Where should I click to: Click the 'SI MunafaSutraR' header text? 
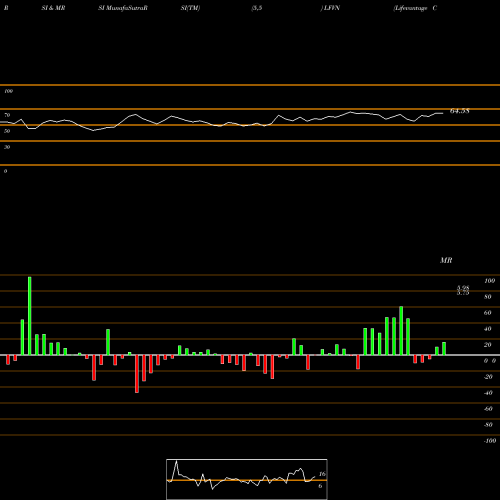coord(123,8)
